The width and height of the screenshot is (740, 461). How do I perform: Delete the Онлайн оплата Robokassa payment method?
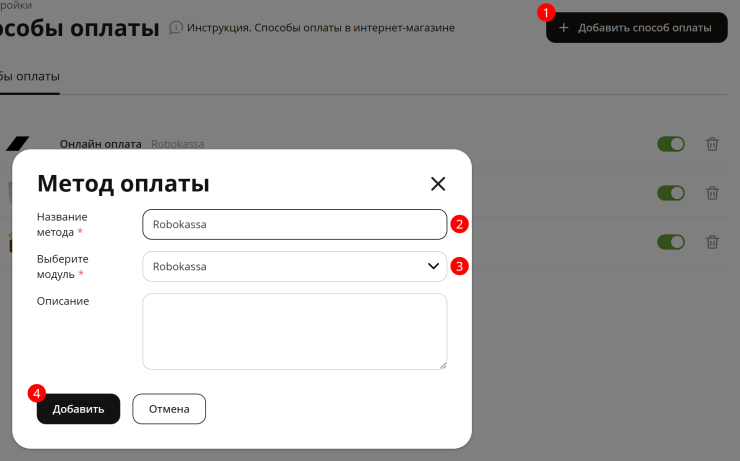[712, 144]
